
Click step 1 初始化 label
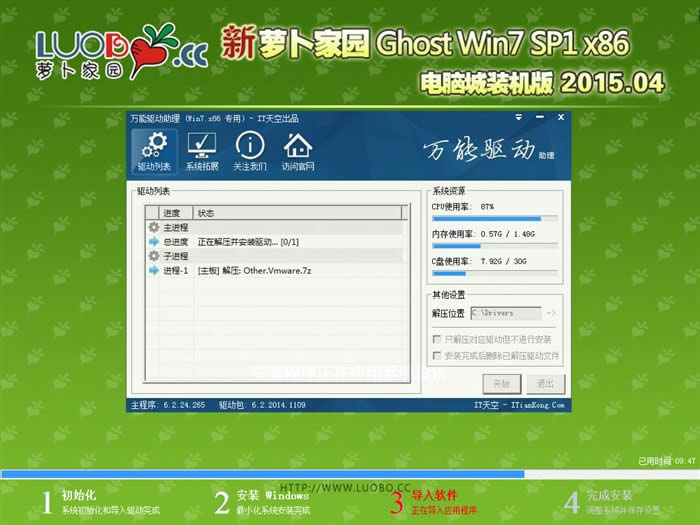[x=79, y=495]
